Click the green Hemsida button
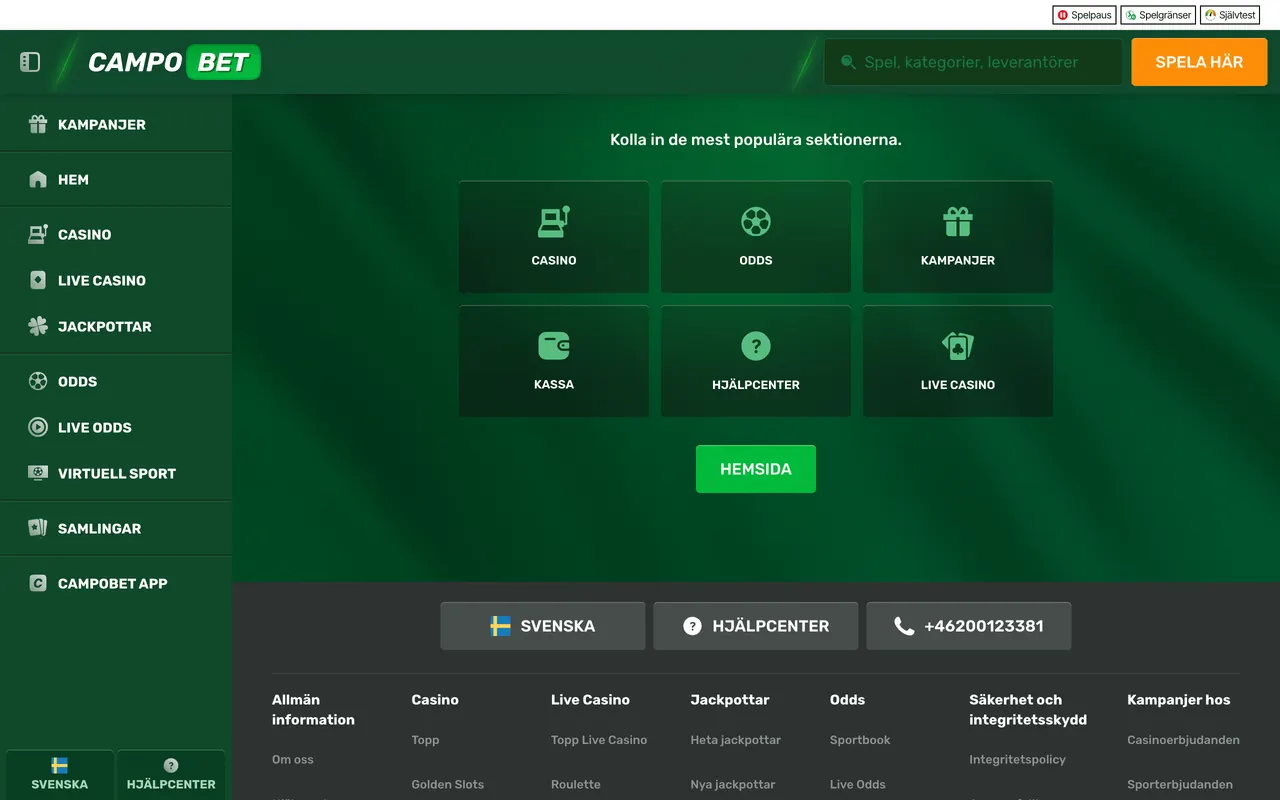This screenshot has height=800, width=1280. tap(756, 469)
